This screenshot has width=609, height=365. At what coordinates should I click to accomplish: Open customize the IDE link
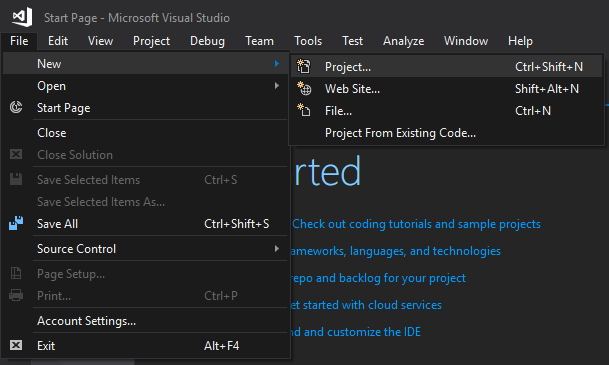pos(355,332)
